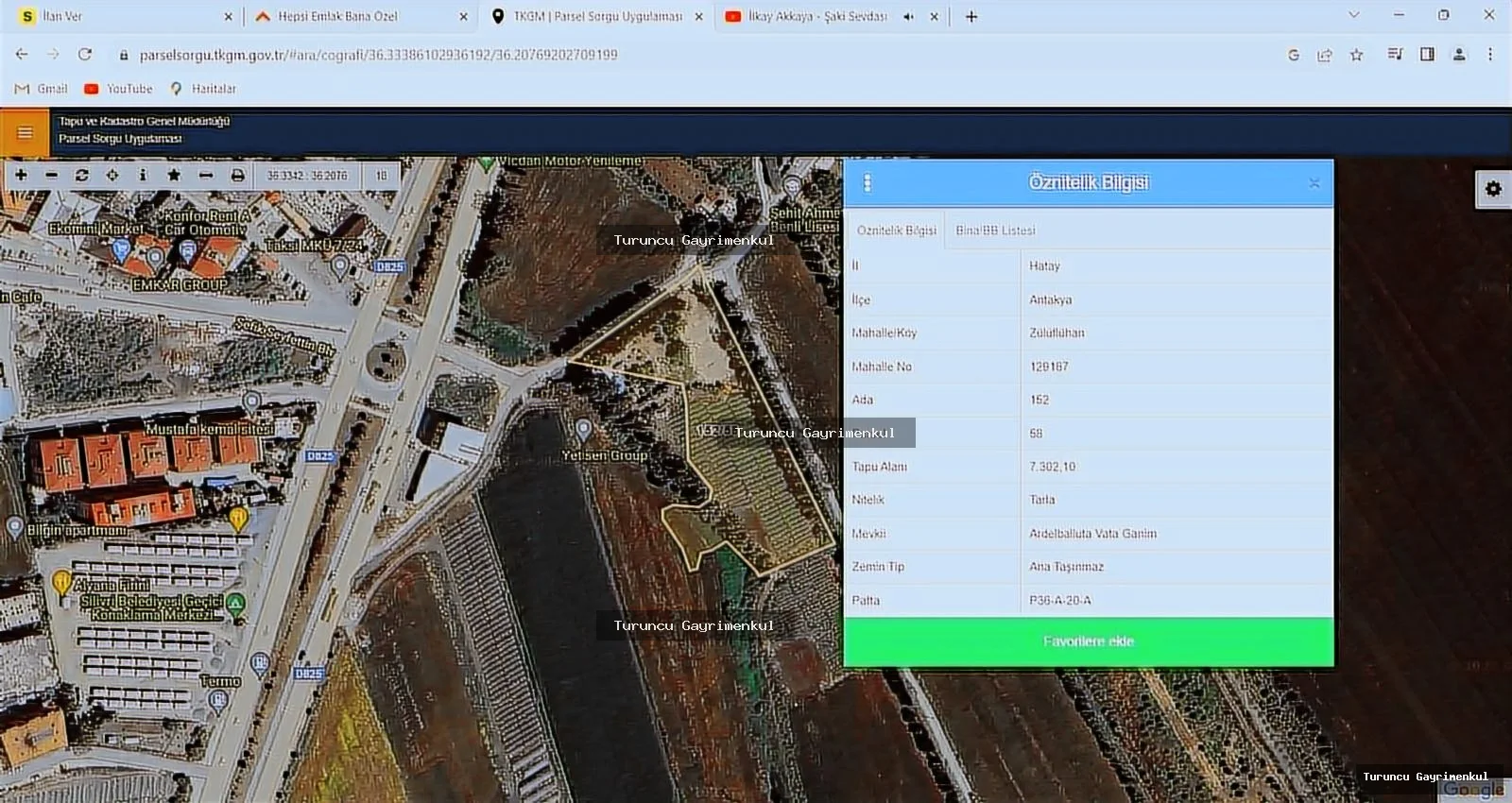Share this page icon in address bar

(x=1325, y=55)
